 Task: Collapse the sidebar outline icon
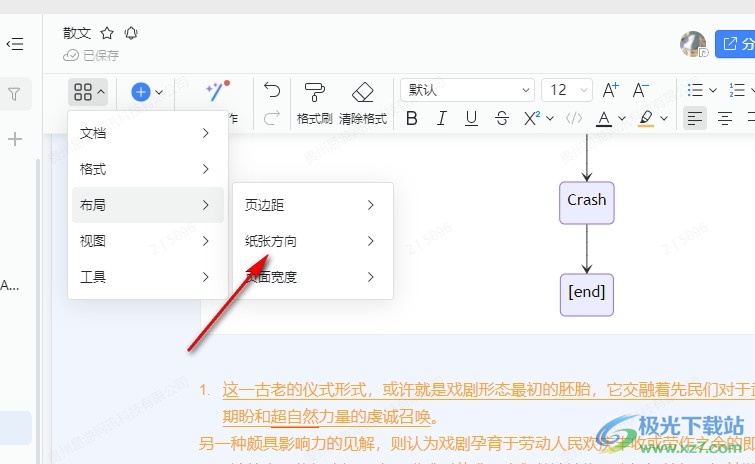[x=15, y=44]
